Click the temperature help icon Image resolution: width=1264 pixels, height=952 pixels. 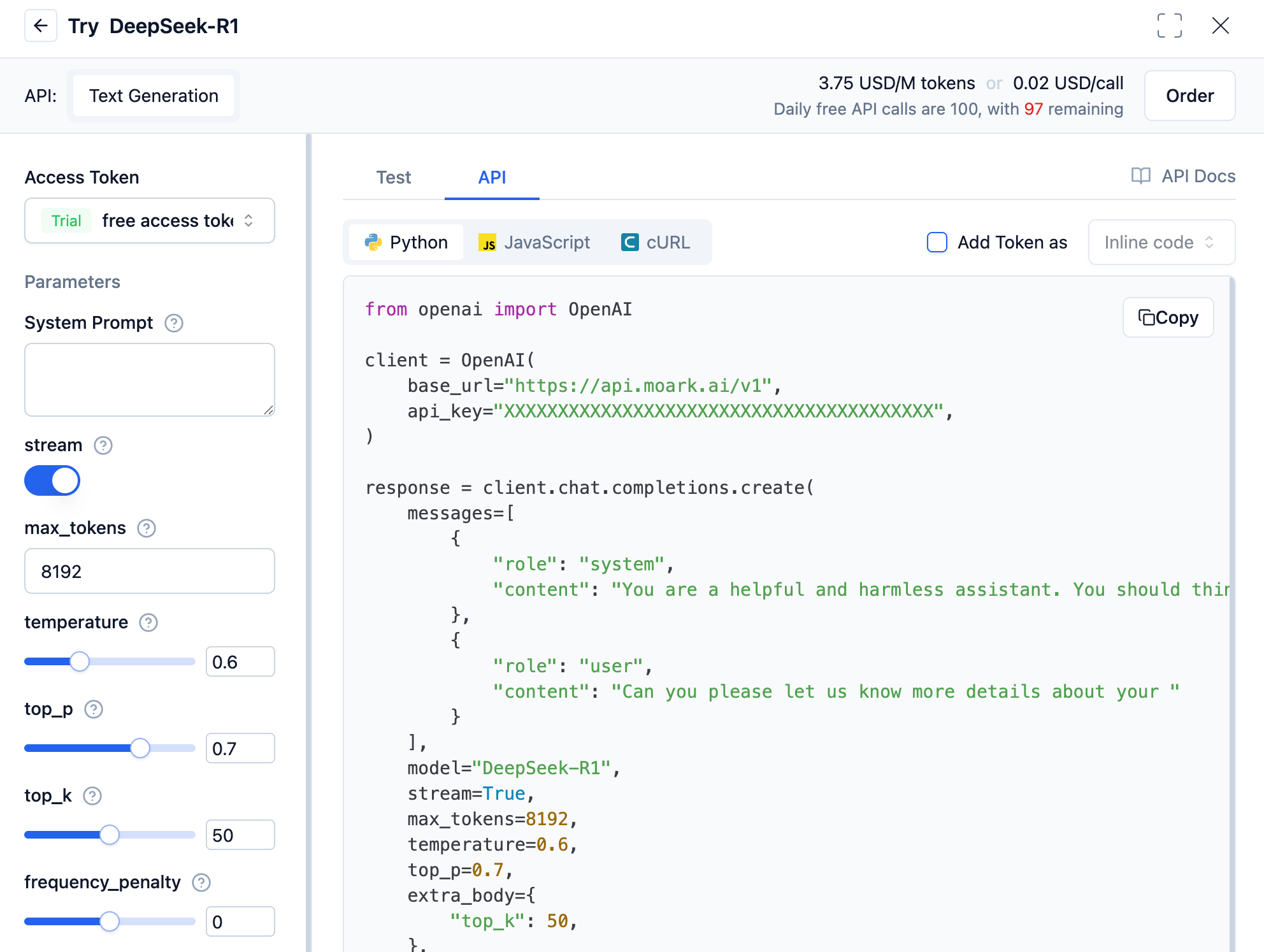point(148,623)
